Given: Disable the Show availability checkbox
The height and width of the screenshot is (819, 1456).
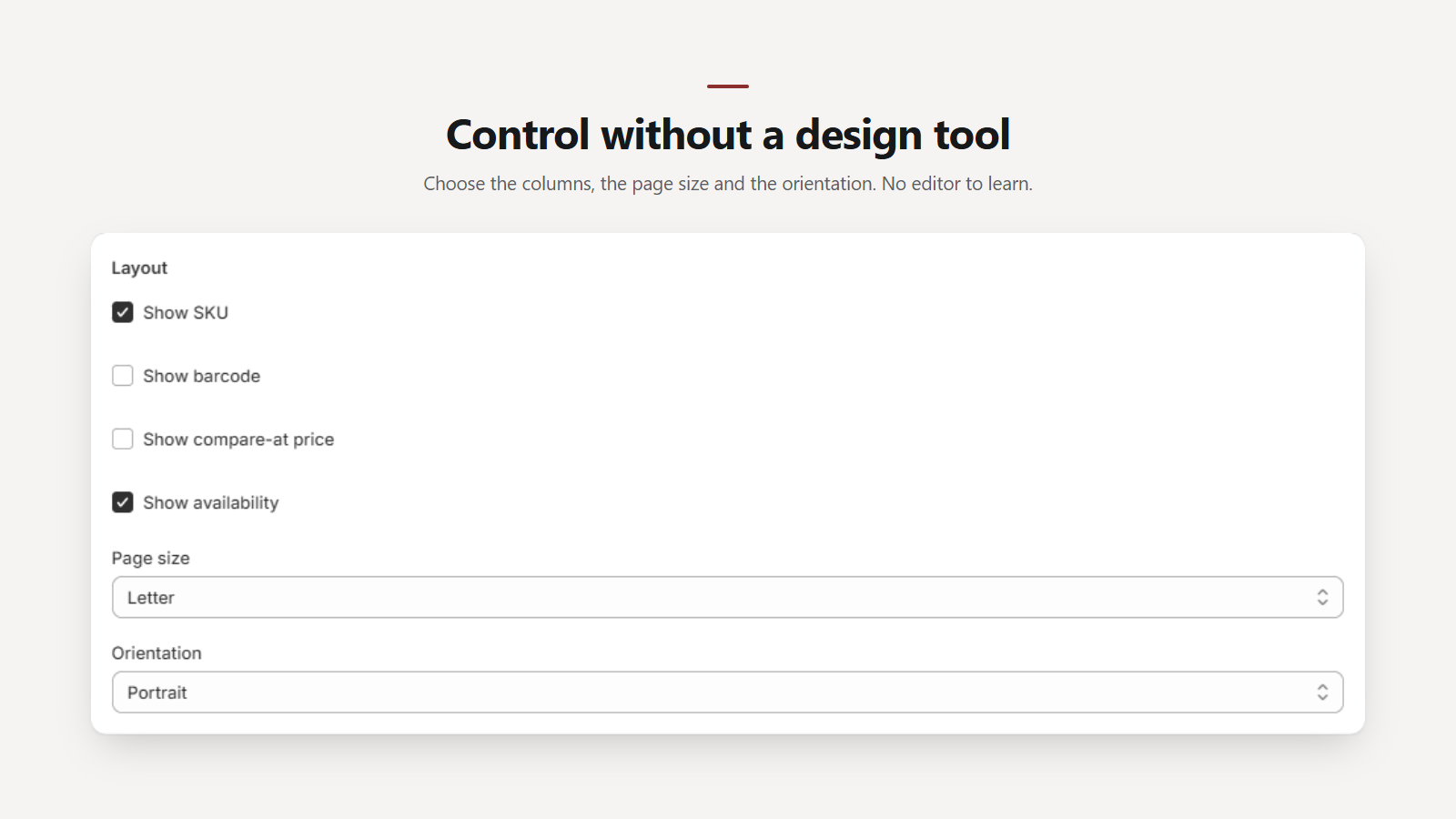Looking at the screenshot, I should pyautogui.click(x=123, y=502).
